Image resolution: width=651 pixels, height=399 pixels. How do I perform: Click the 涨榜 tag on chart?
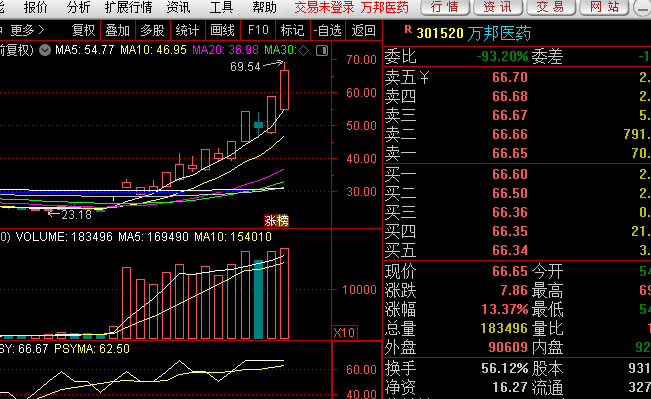[277, 220]
